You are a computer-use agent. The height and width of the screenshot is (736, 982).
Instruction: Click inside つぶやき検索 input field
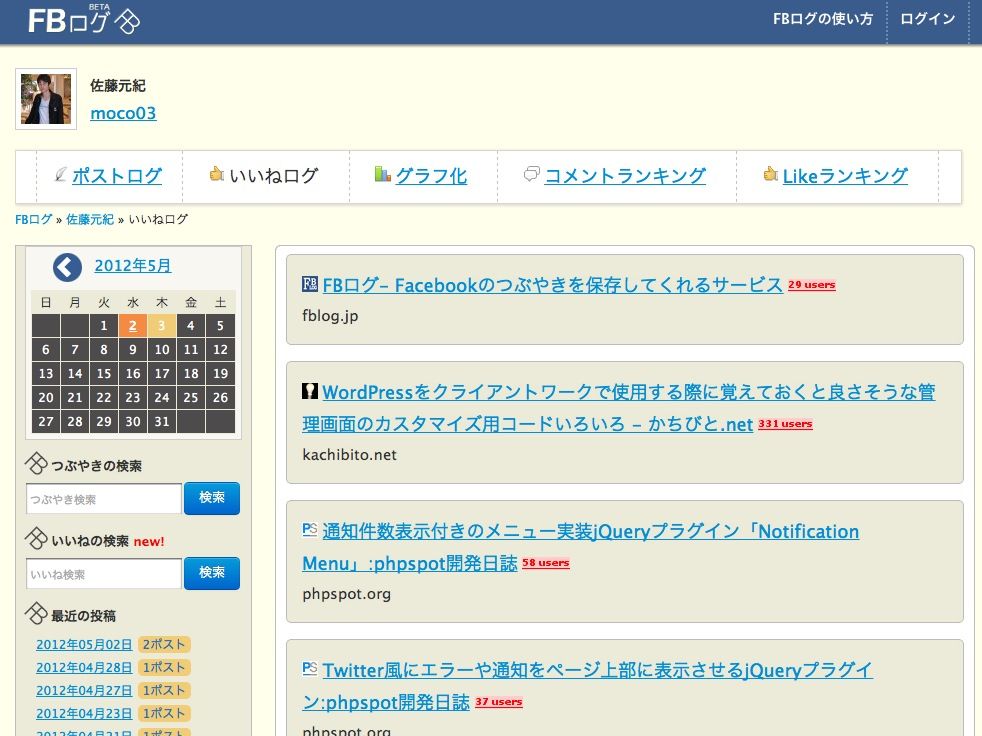tap(104, 499)
